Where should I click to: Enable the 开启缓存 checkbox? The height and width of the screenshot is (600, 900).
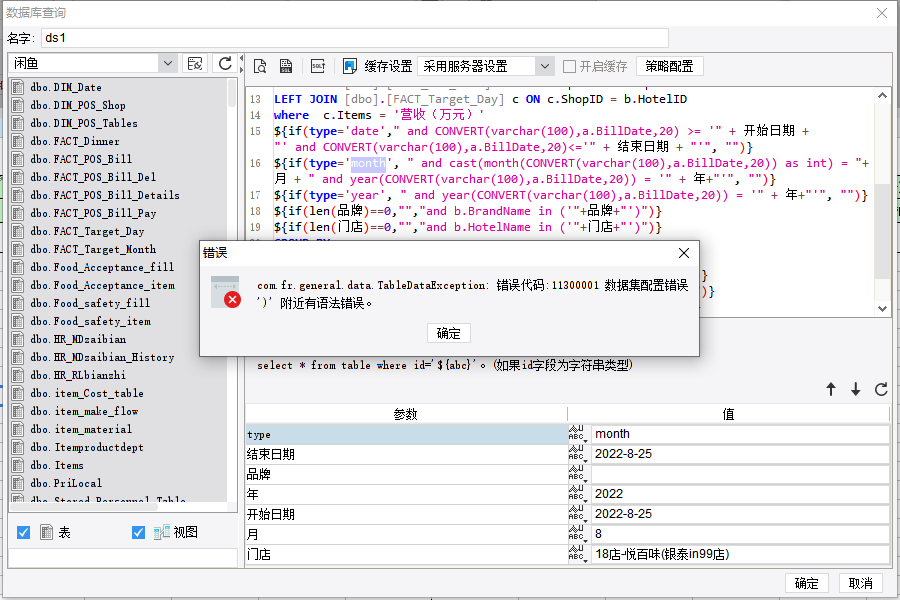pos(569,67)
